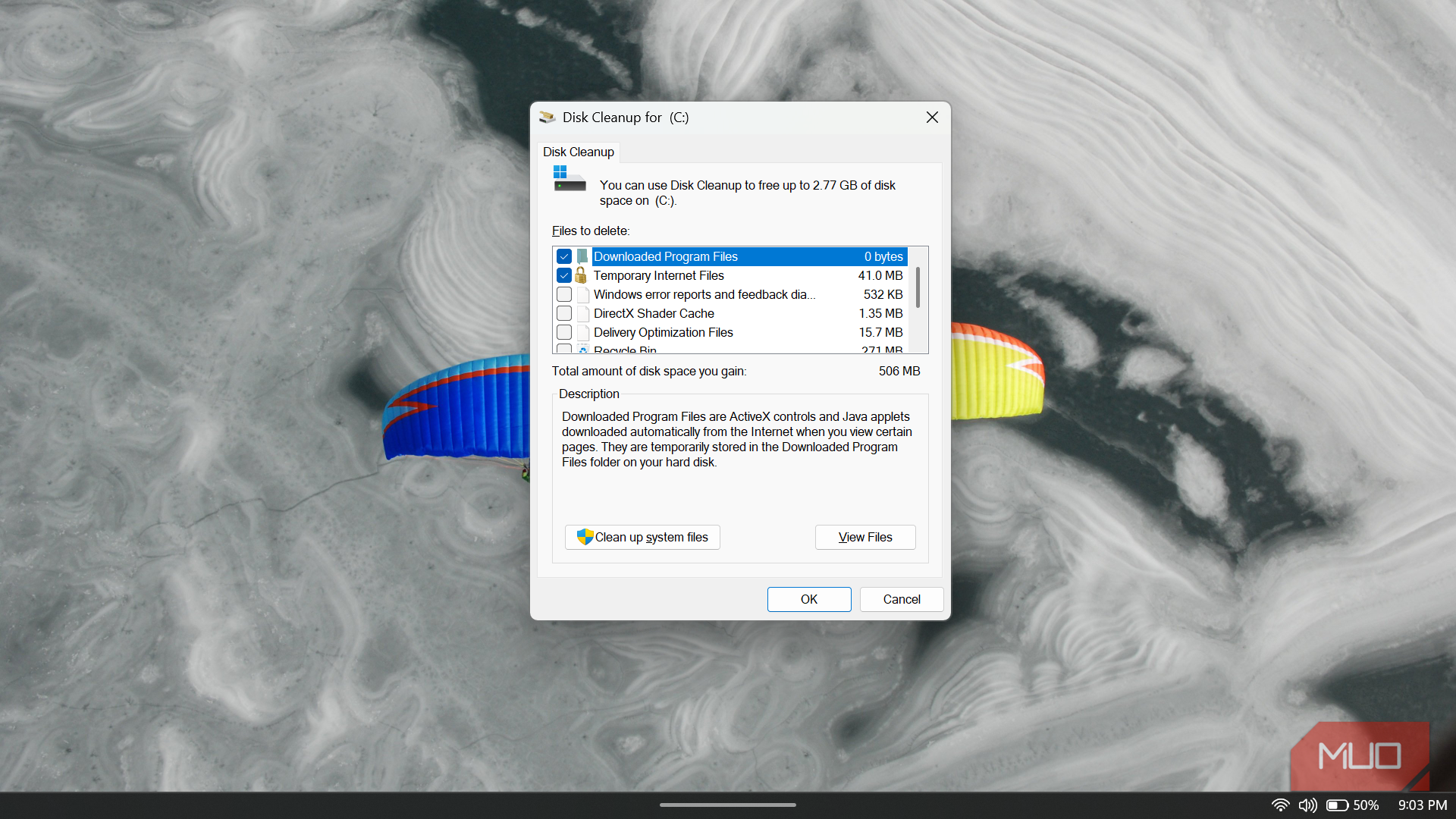Select the DirectX Shader Cache row text

tap(654, 313)
